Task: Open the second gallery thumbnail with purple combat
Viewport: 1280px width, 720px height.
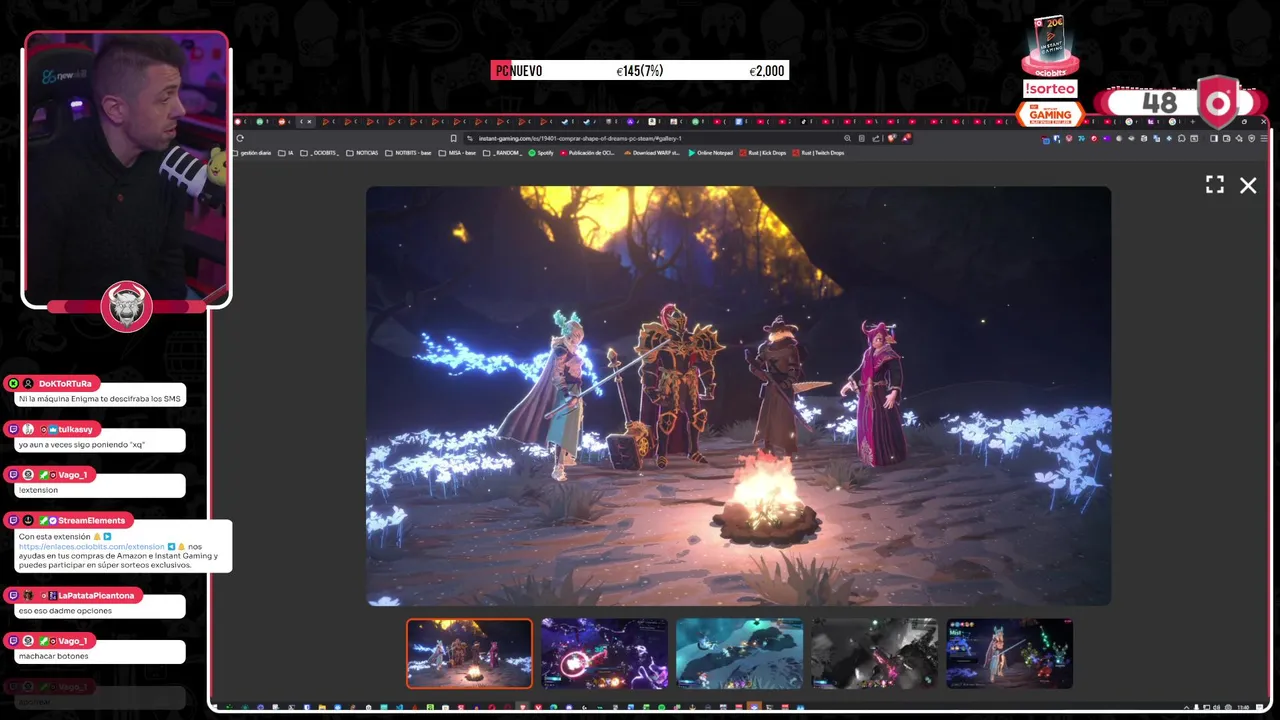Action: 604,653
